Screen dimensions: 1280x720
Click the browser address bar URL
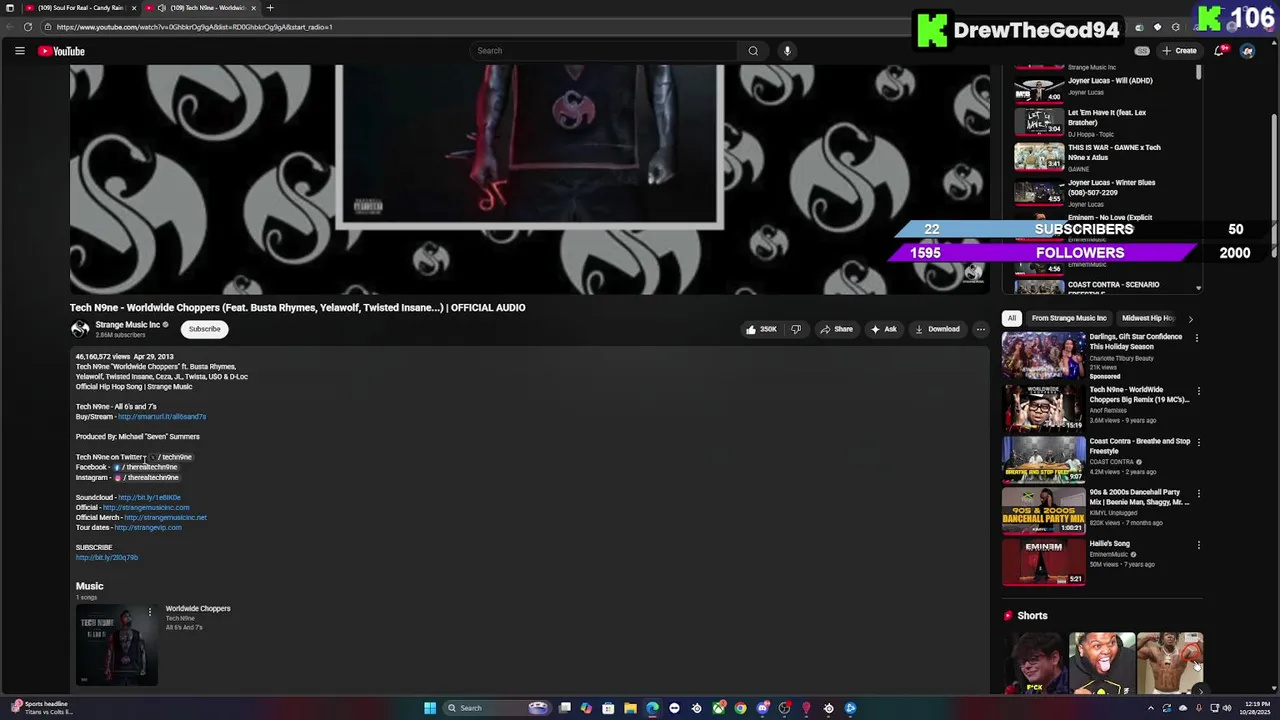coord(194,27)
